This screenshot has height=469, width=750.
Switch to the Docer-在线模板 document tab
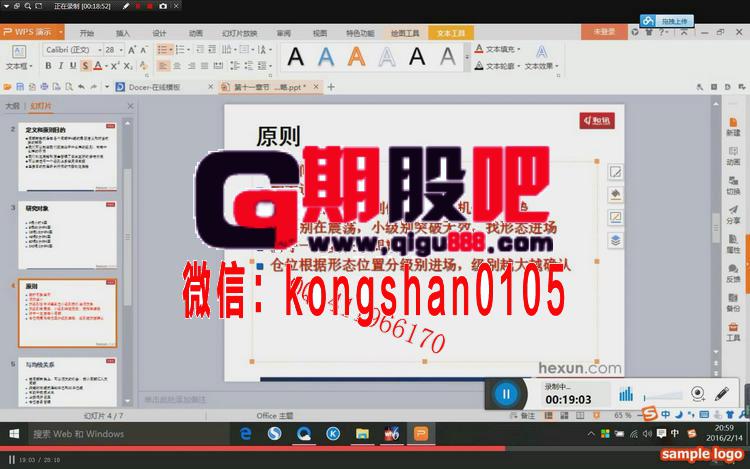tap(154, 87)
